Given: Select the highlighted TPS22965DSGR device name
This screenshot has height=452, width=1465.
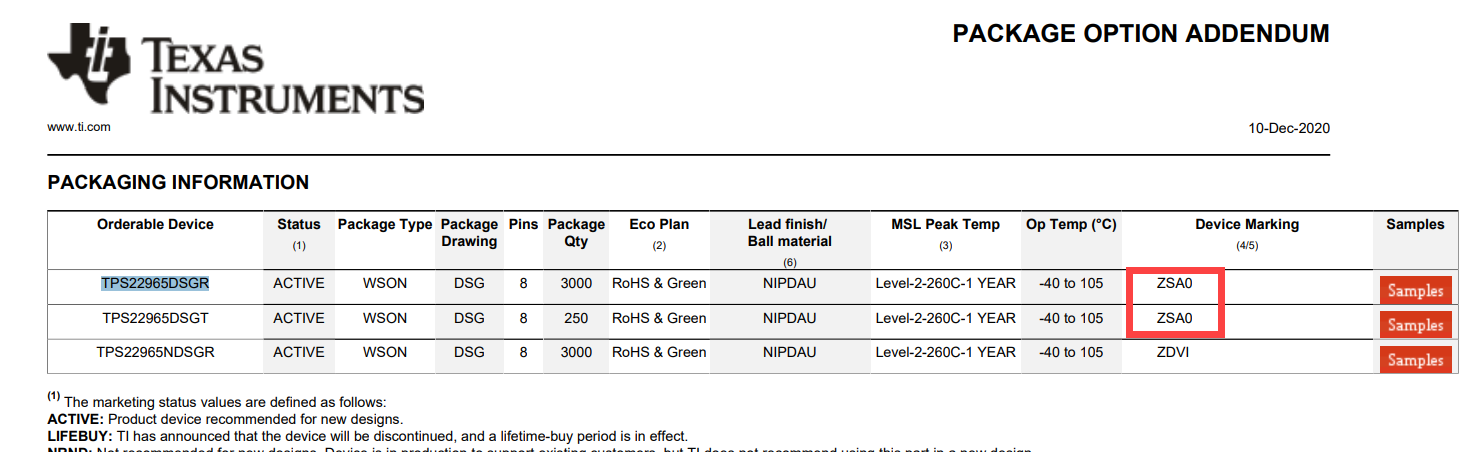Looking at the screenshot, I should coord(155,283).
